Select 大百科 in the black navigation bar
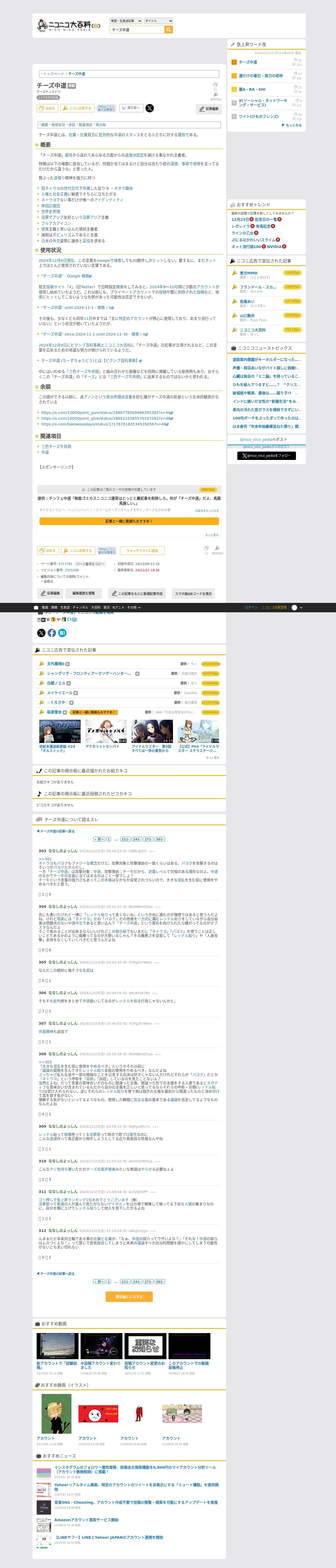This screenshot has height=1568, width=336. click(96, 608)
